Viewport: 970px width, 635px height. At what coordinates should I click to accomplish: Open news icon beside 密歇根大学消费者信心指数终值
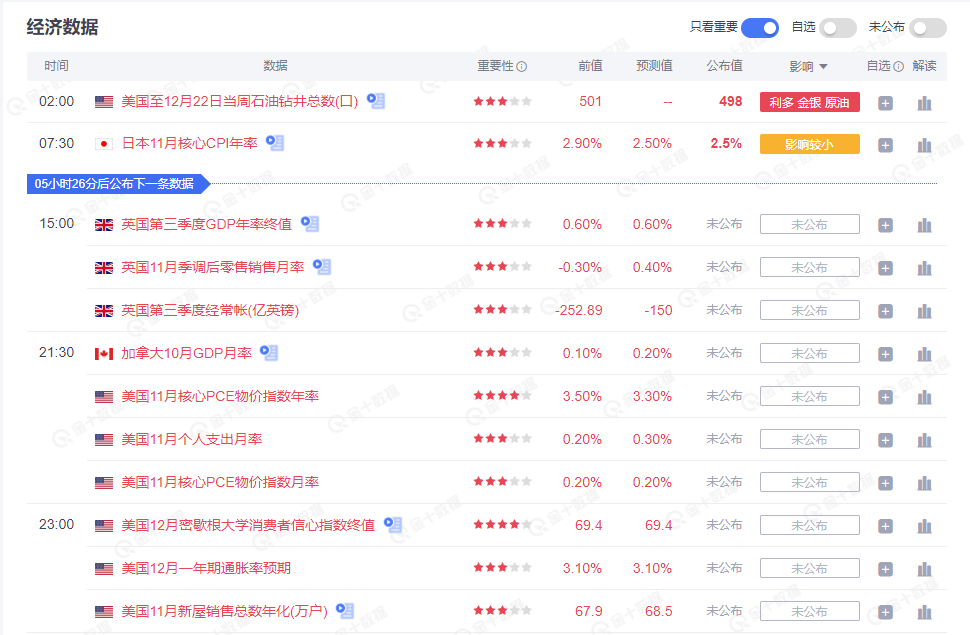click(x=393, y=525)
